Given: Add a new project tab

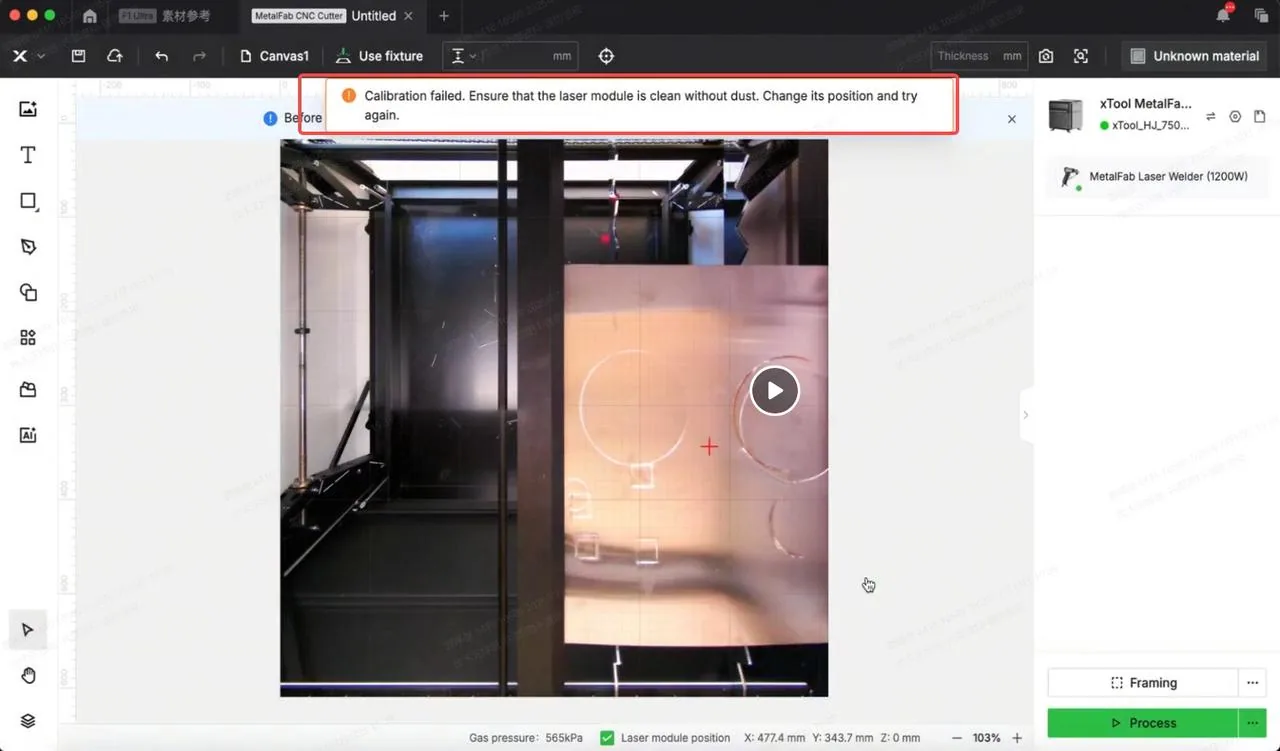Looking at the screenshot, I should 444,16.
